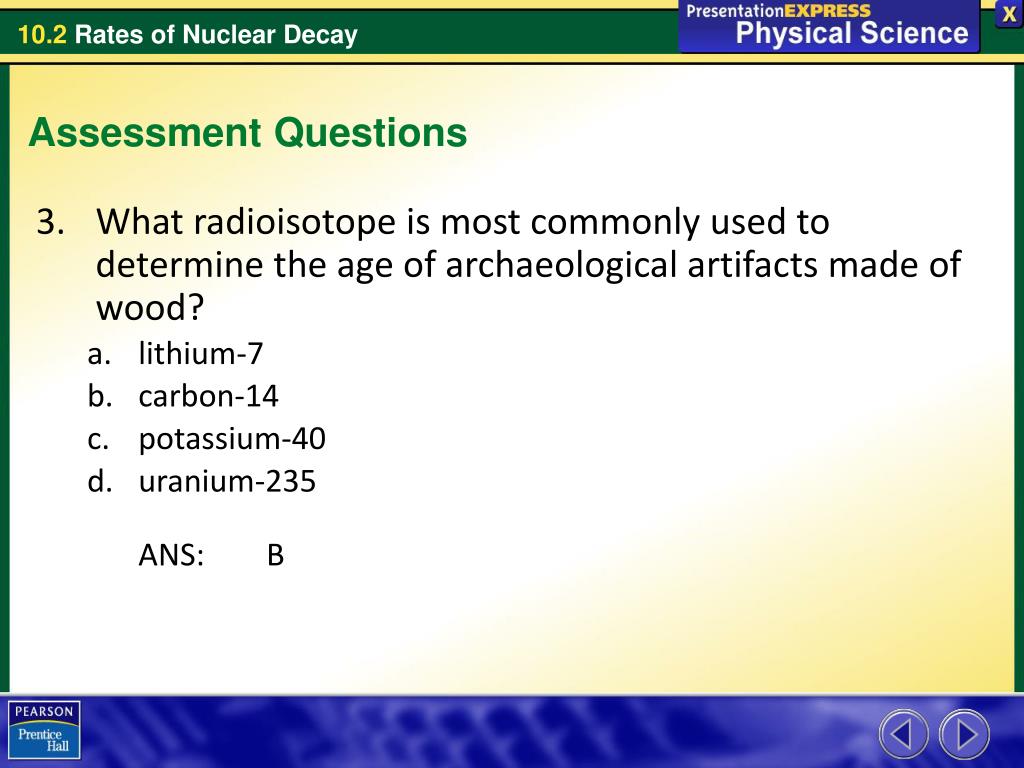The height and width of the screenshot is (768, 1024).
Task: Select answer c. potassium-40
Action: point(206,439)
